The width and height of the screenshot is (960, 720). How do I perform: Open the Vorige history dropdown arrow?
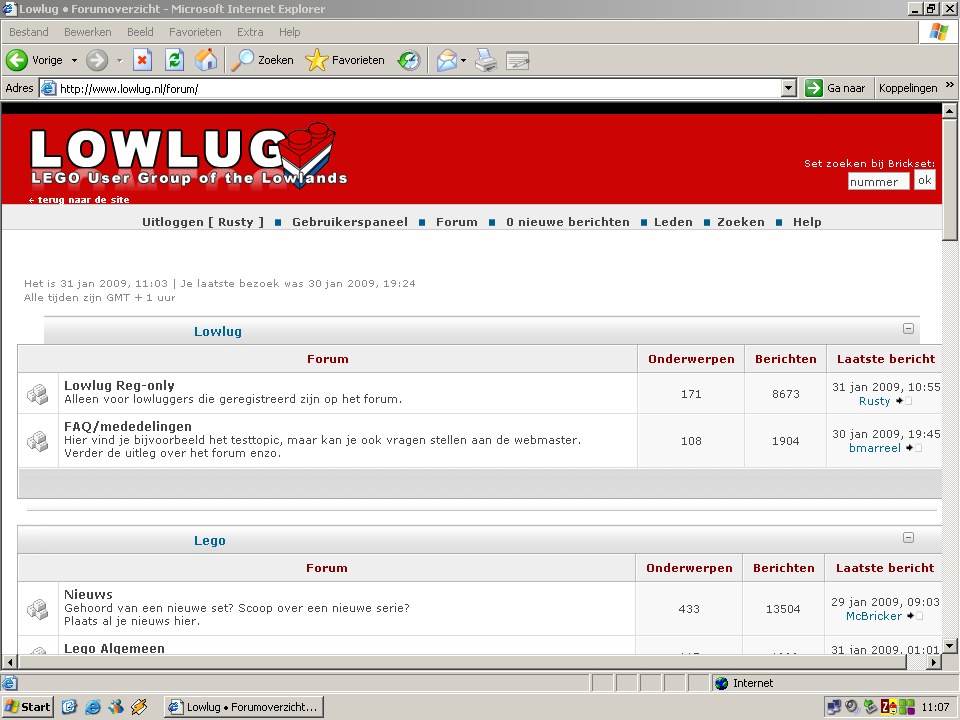click(74, 60)
